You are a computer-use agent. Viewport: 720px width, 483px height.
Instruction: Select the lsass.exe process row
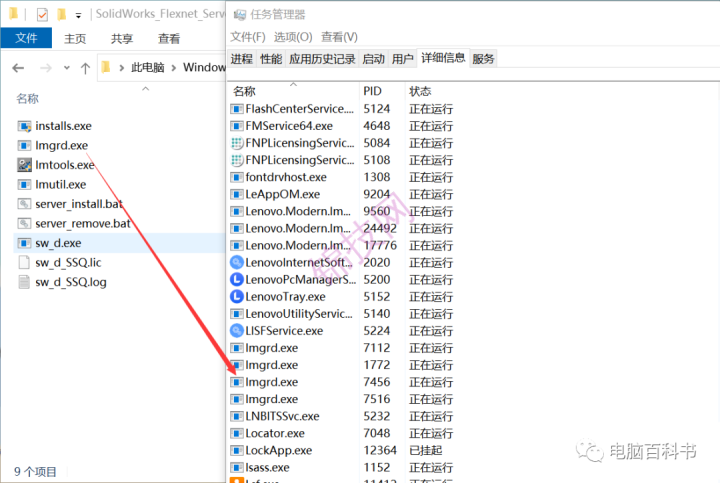(x=342, y=467)
